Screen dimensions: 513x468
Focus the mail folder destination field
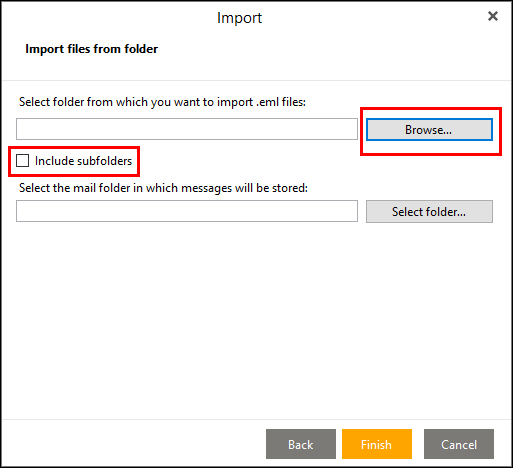click(x=187, y=211)
